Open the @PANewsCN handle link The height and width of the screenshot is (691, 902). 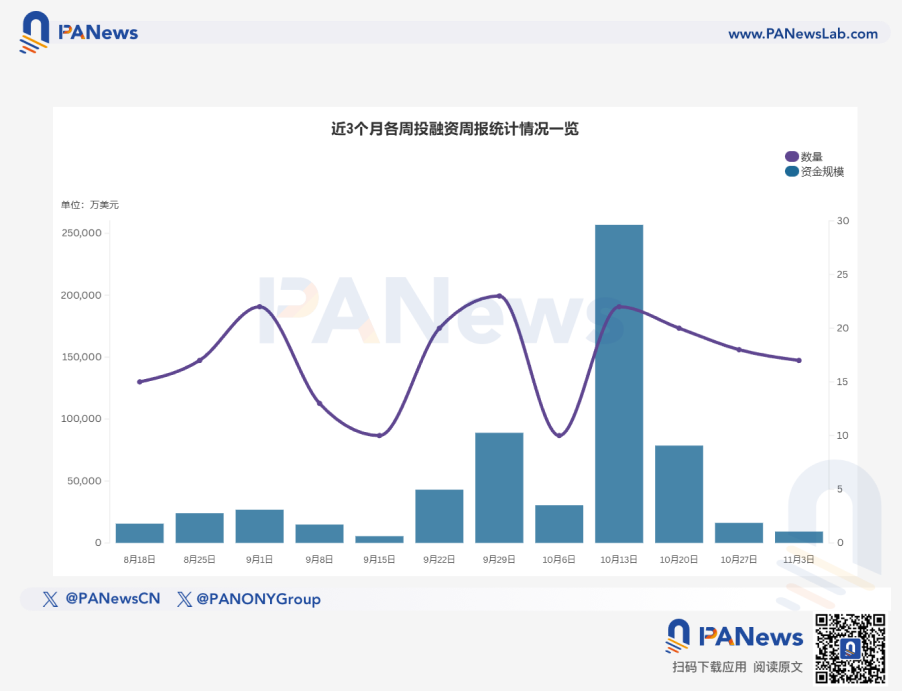pos(112,599)
